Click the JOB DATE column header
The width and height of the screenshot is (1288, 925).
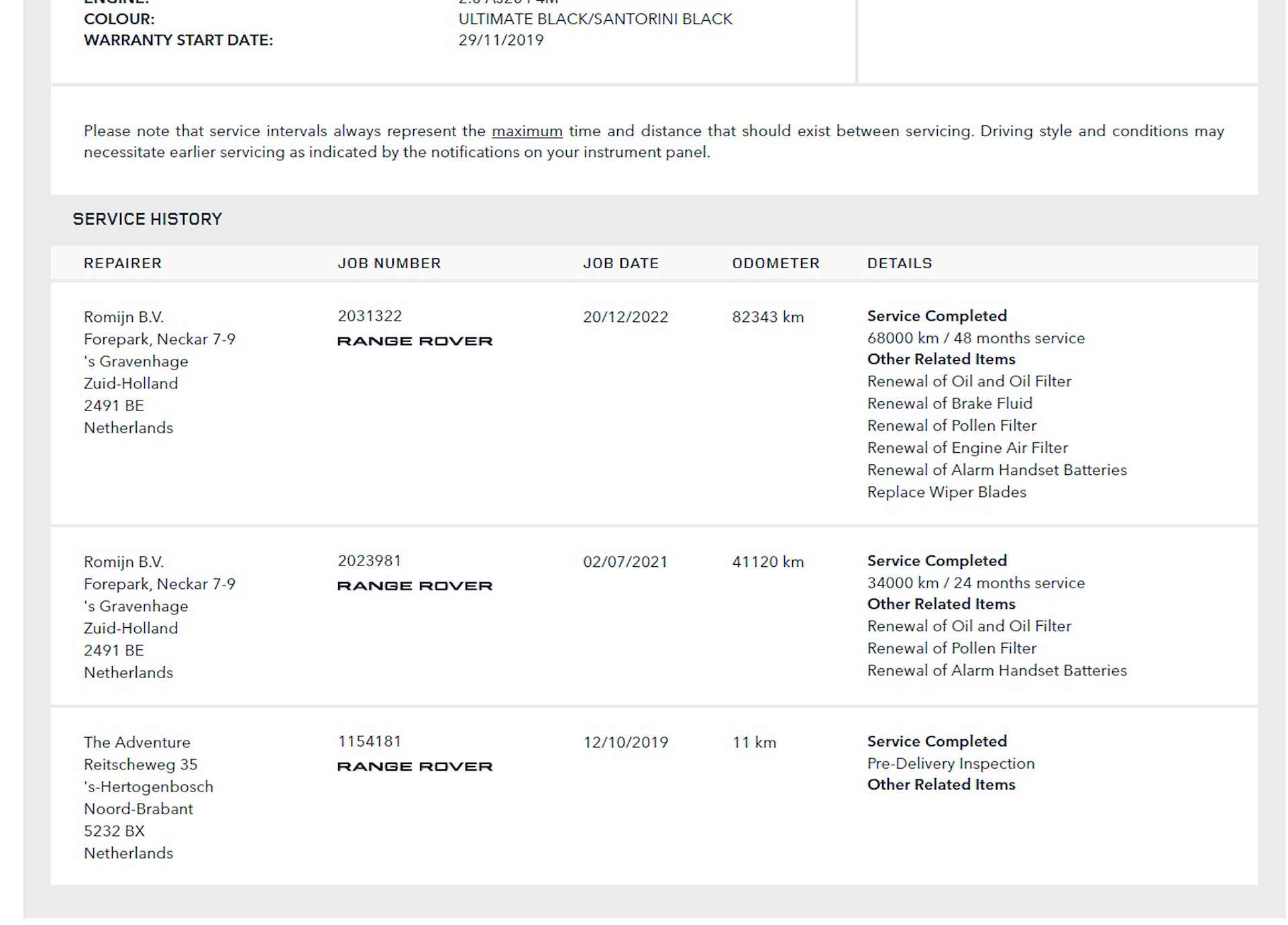coord(621,263)
